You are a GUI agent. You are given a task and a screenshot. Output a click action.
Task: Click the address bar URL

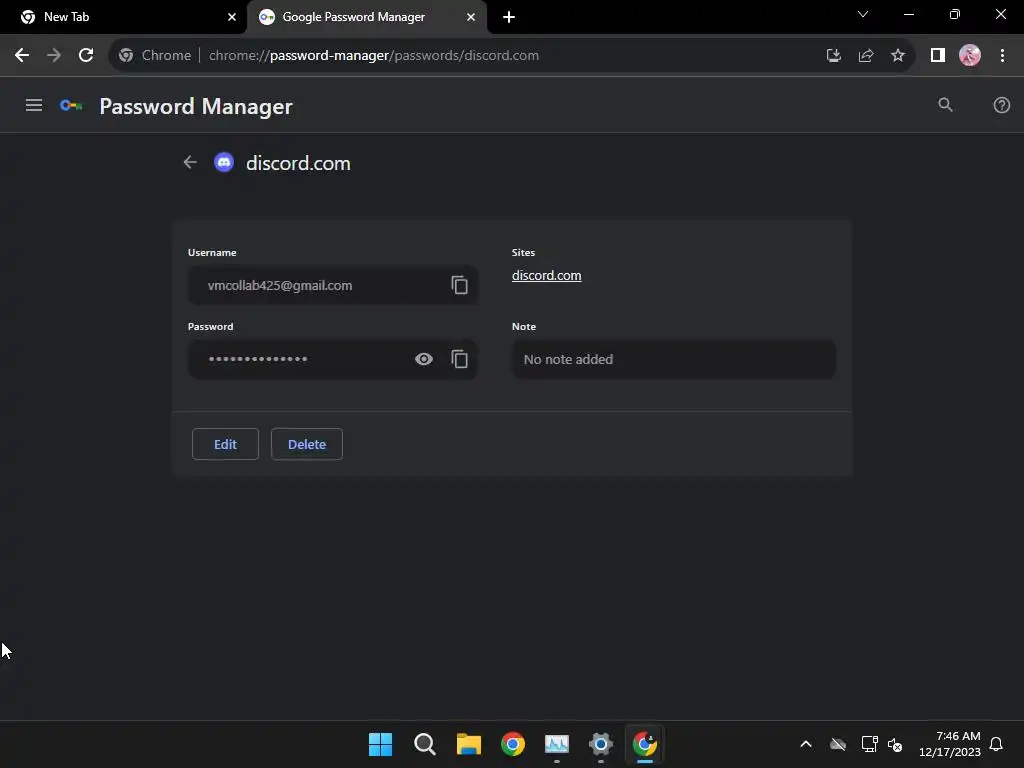tap(374, 56)
